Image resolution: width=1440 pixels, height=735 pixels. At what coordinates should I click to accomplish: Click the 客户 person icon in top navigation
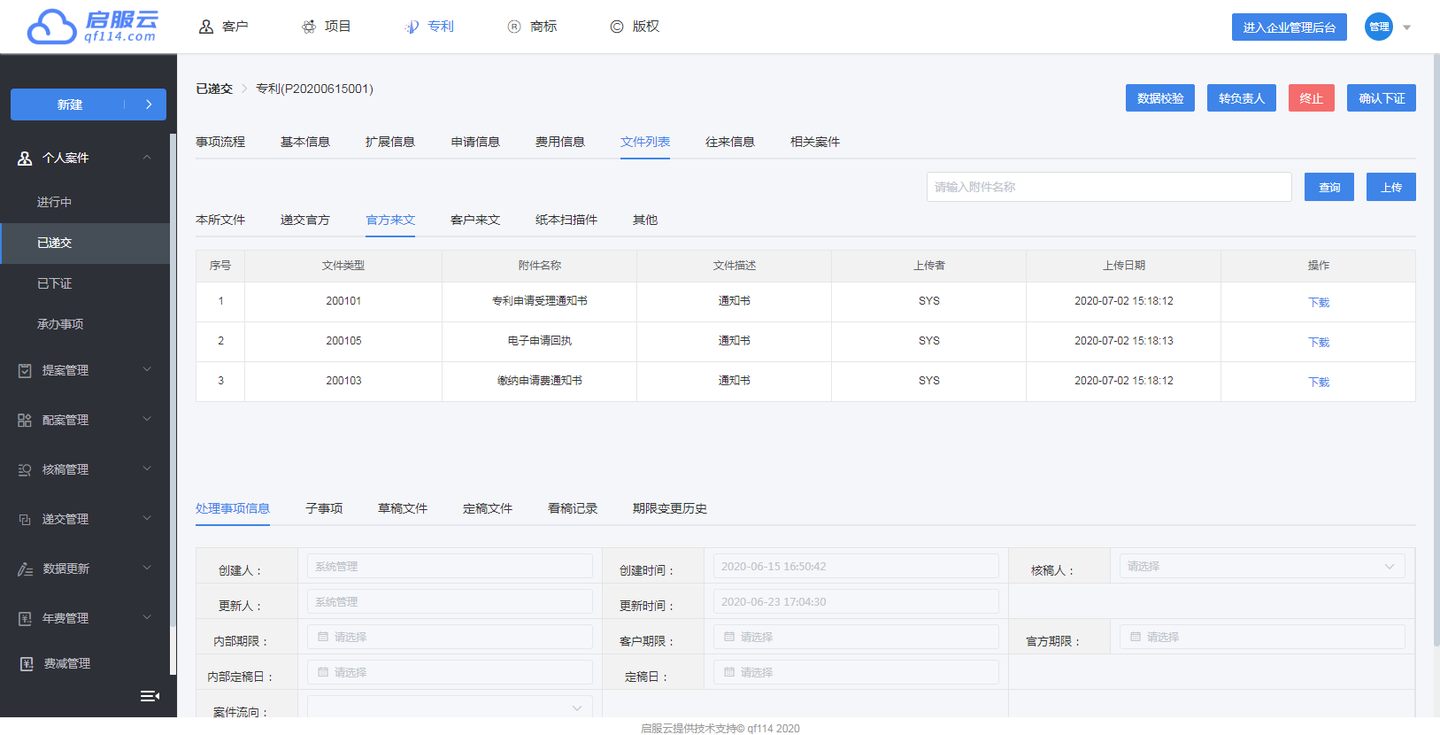(x=206, y=26)
